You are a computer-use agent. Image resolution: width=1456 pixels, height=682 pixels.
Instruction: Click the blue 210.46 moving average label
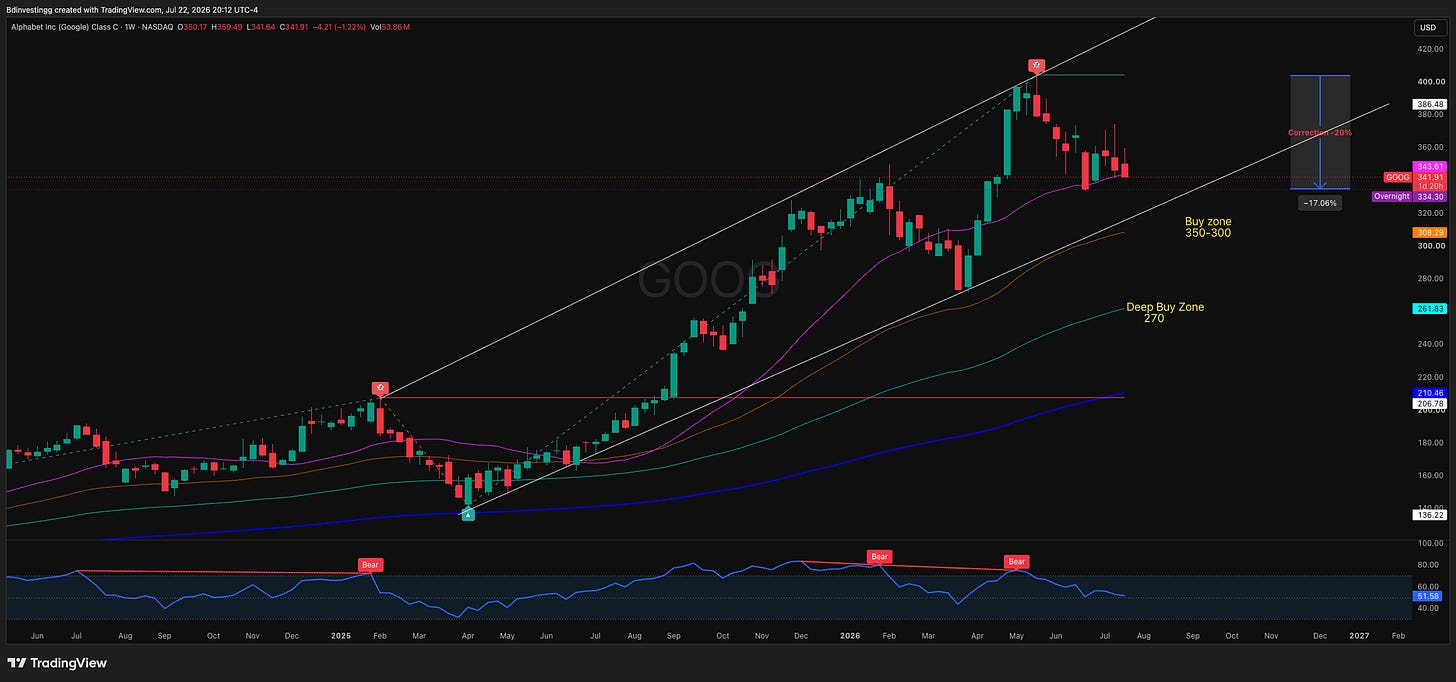(1431, 393)
